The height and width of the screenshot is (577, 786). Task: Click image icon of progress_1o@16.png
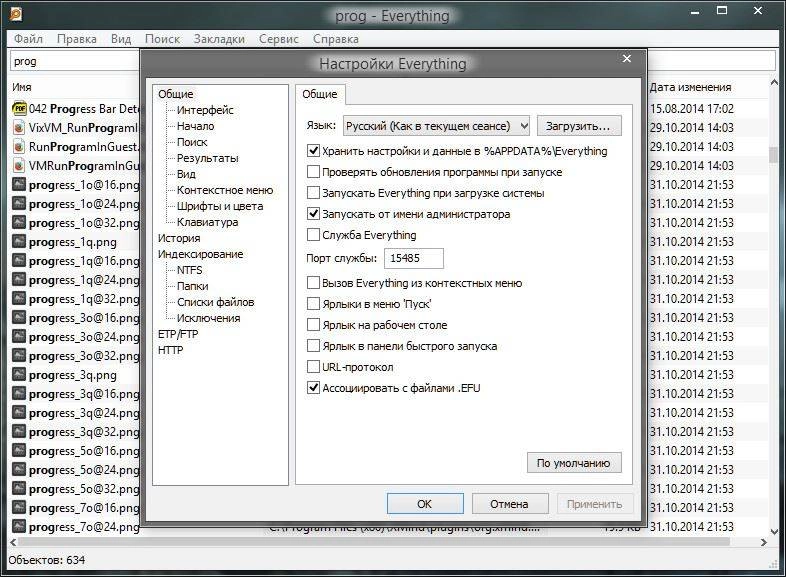click(19, 184)
